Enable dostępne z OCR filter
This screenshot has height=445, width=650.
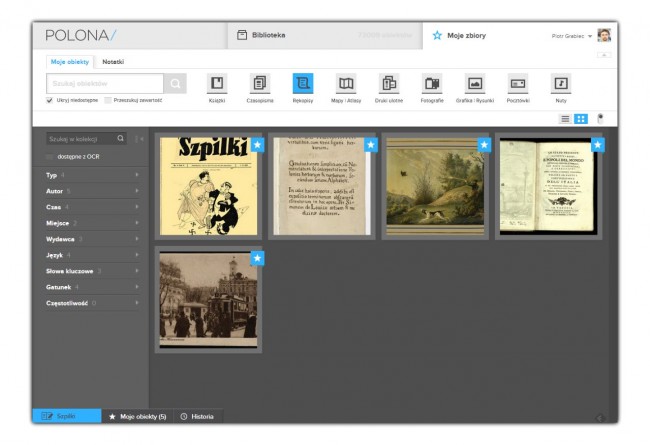point(49,157)
